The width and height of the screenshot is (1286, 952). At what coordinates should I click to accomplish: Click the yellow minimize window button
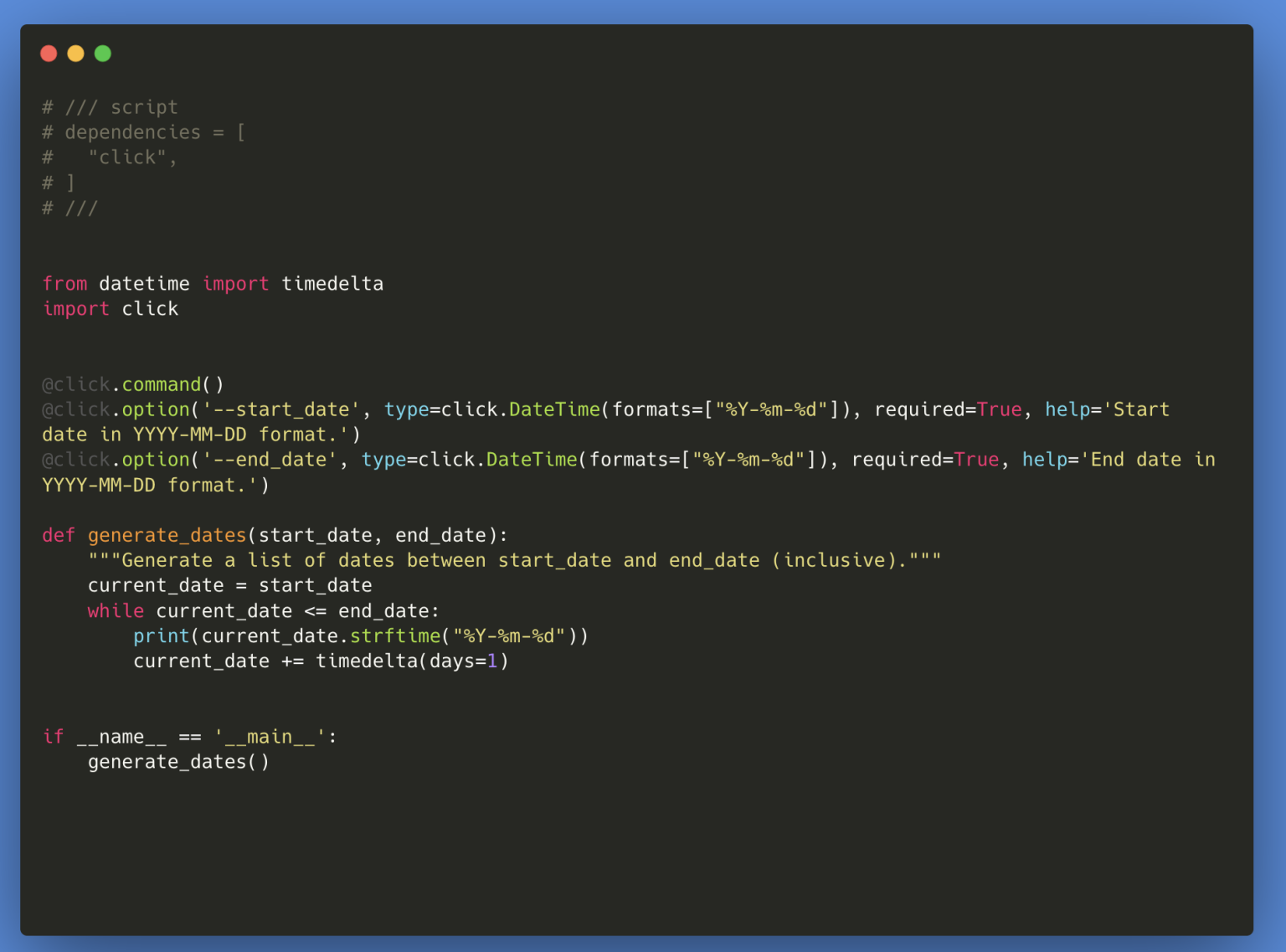click(x=75, y=54)
